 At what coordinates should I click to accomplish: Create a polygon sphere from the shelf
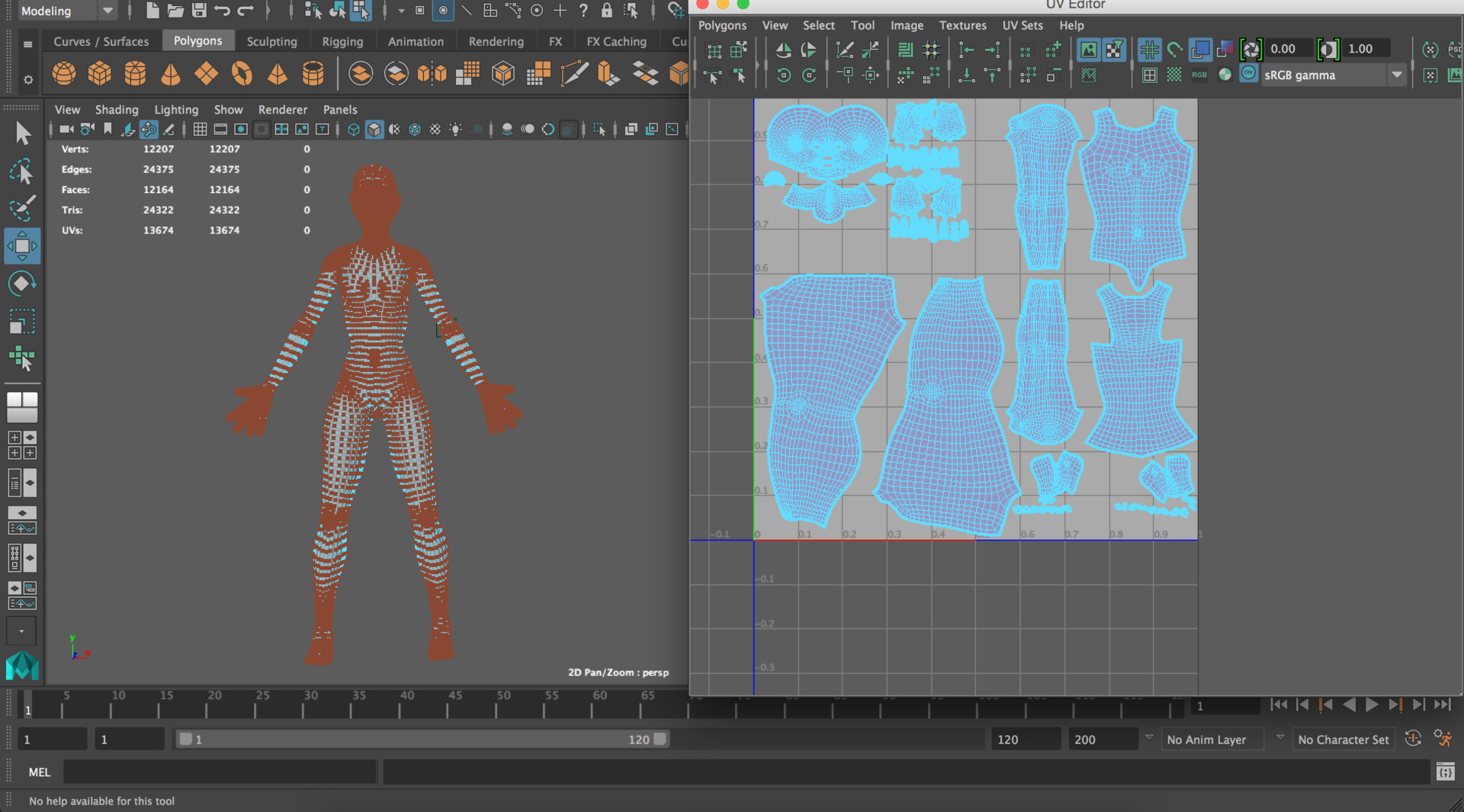tap(64, 73)
